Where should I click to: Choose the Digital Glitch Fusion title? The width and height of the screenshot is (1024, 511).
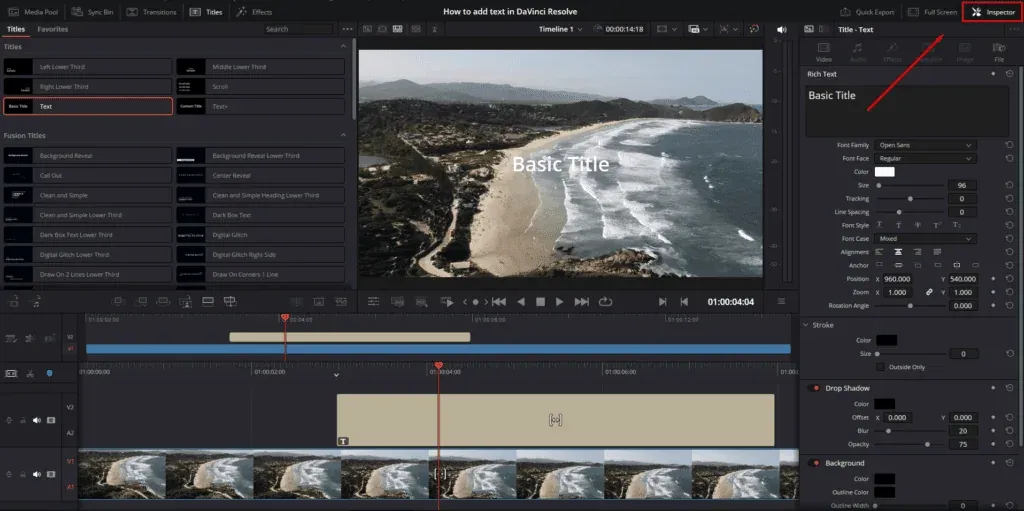pyautogui.click(x=261, y=235)
